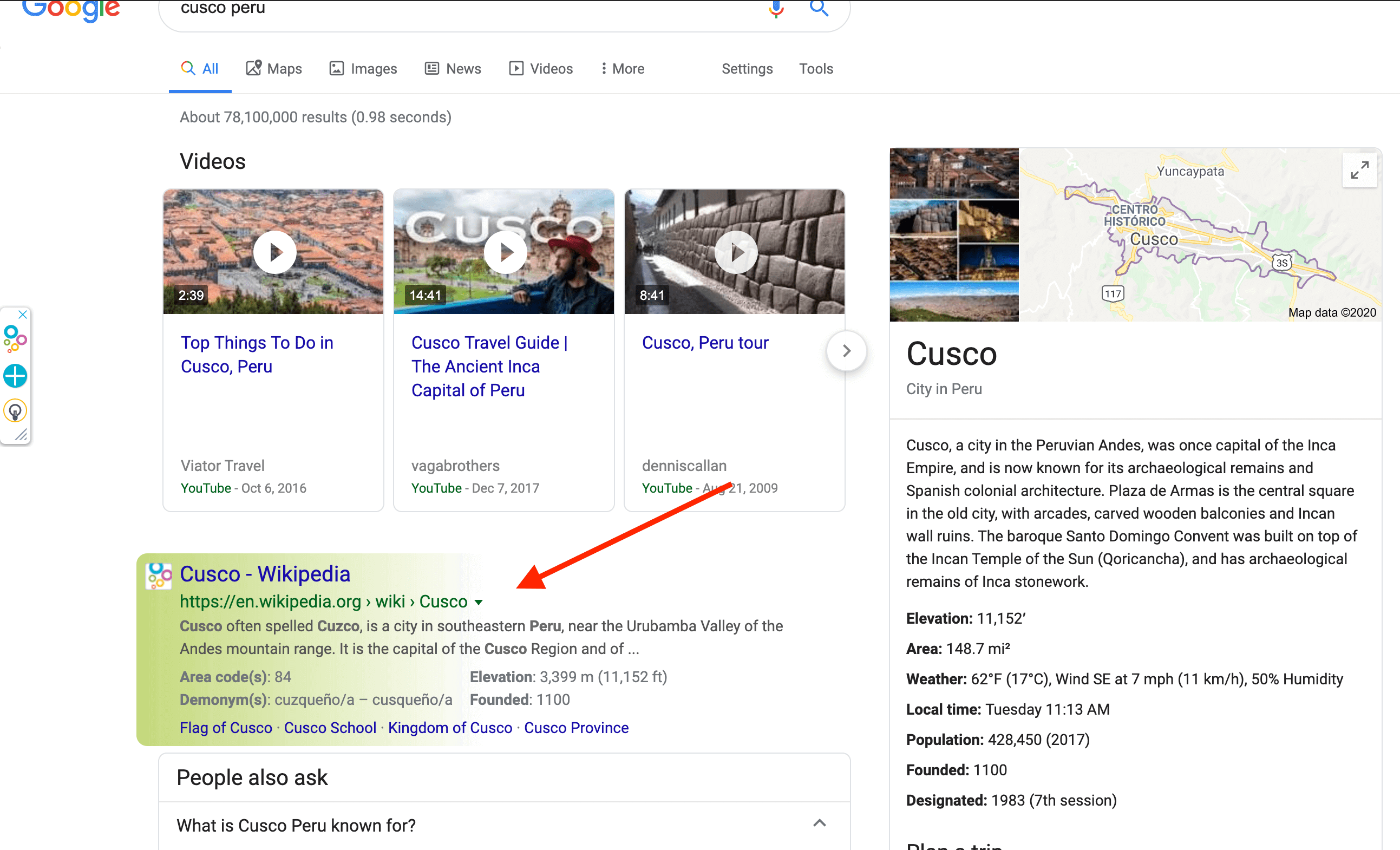Open 'Cusco Travel Guide' video title link
Screen dimensions: 1400x850
coord(489,367)
